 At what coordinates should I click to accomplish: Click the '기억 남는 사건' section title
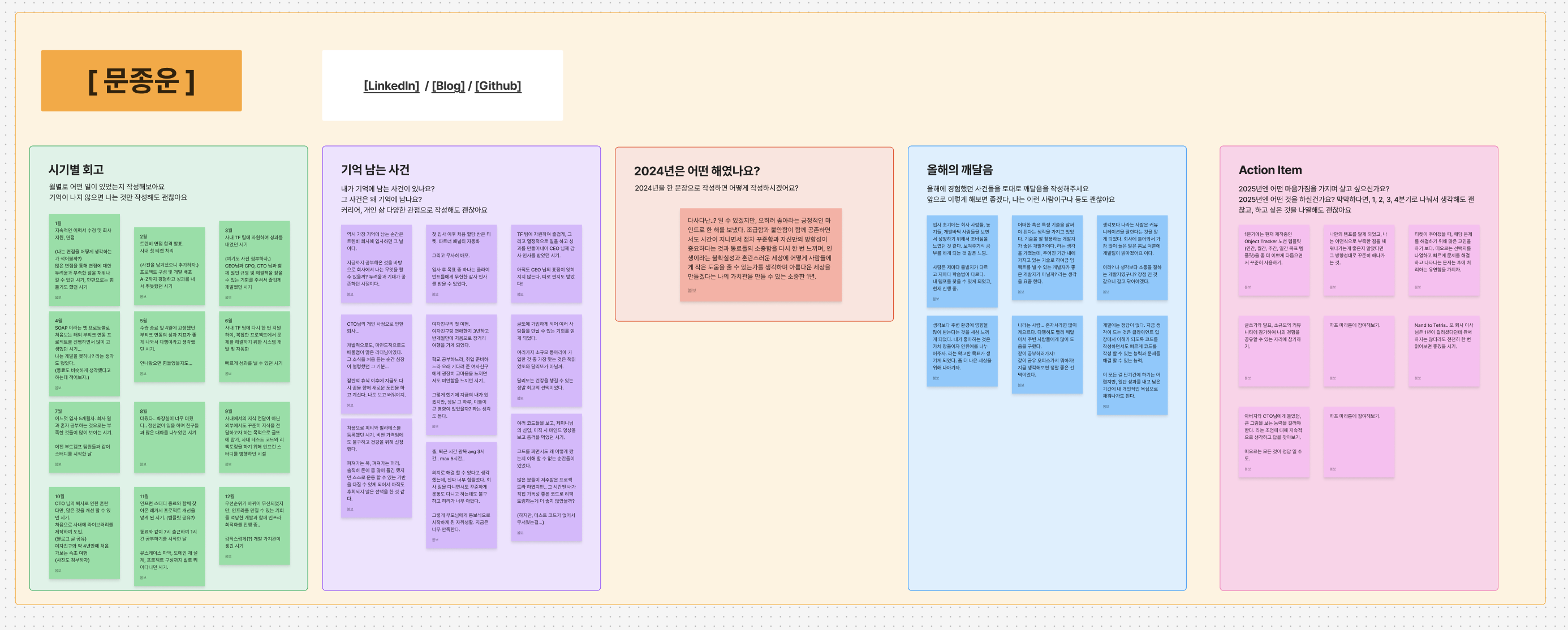(x=375, y=170)
